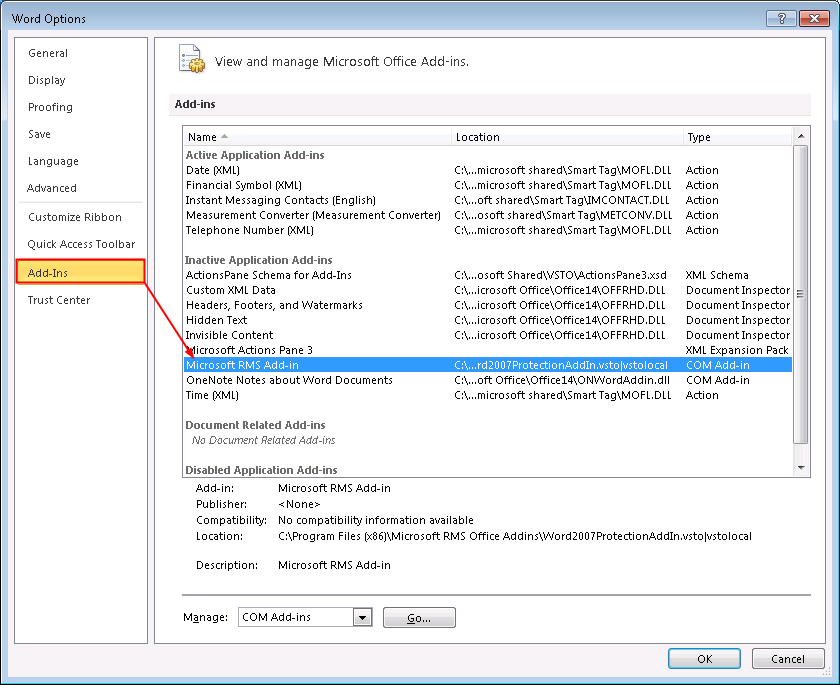Confirm with the OK button
This screenshot has height=685, width=840.
click(704, 659)
